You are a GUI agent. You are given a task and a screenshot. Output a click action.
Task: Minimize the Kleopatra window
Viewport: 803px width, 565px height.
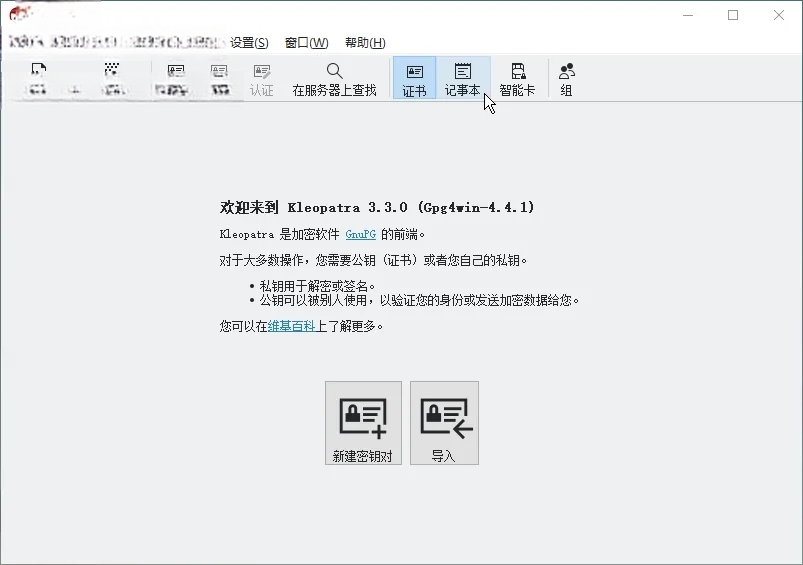point(688,15)
